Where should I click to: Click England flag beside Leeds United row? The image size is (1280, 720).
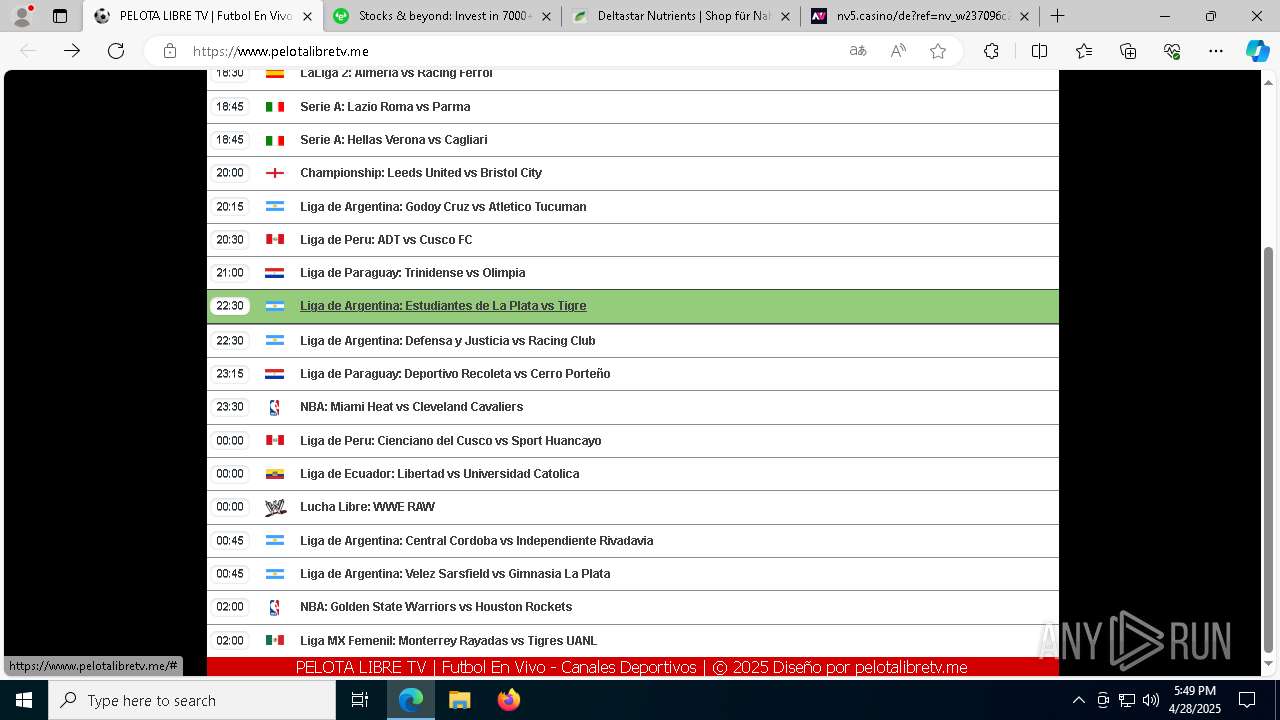coord(275,173)
